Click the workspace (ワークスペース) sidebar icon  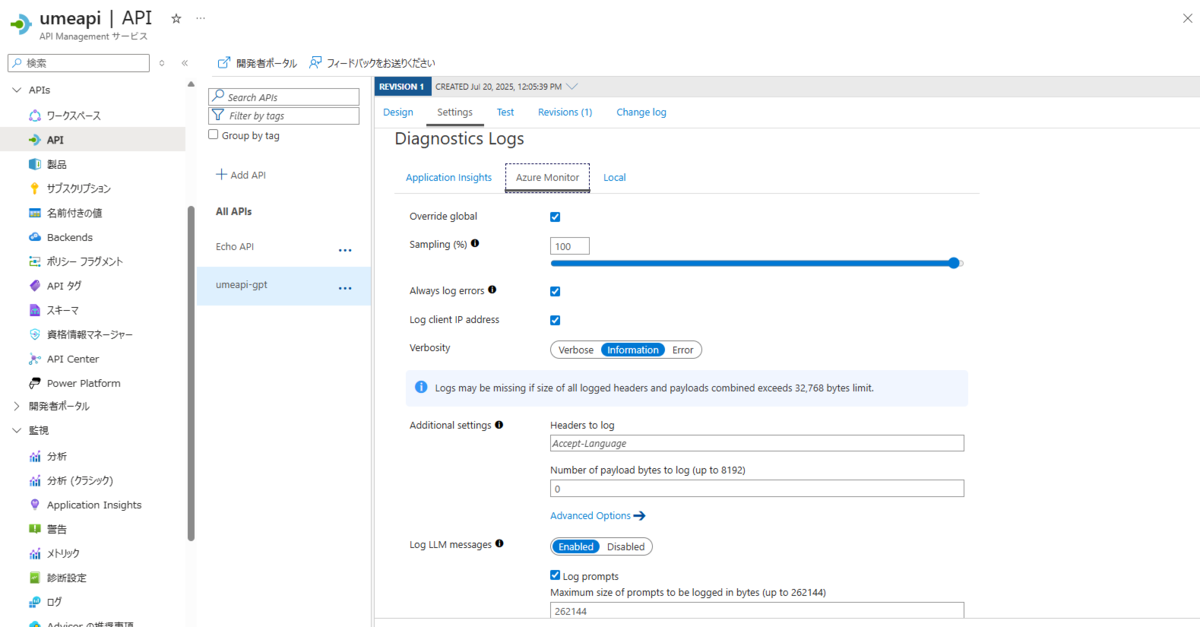(35, 116)
